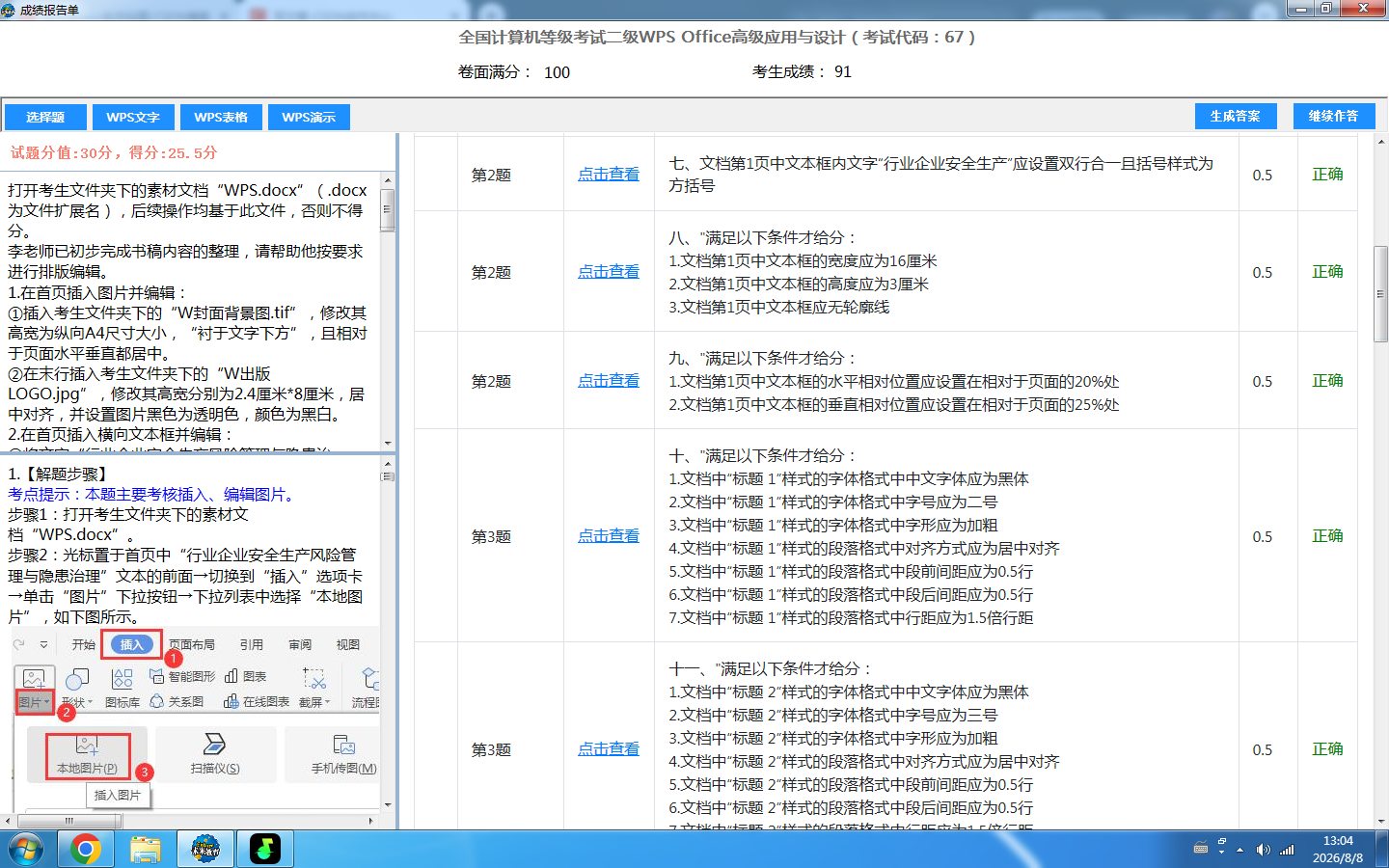Click the 0.5 score in item 十一 row
The image size is (1389, 868).
click(x=1263, y=750)
